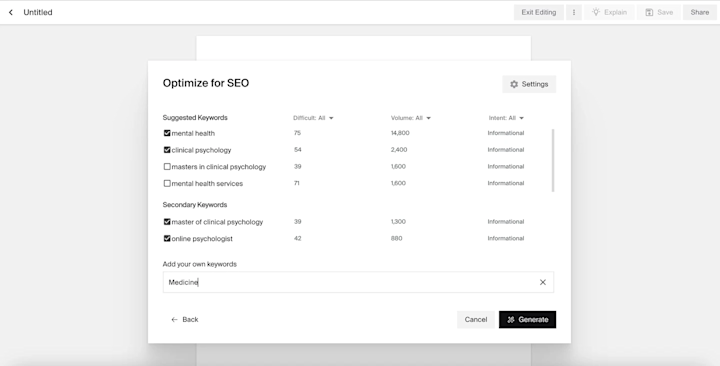Viewport: 720px width, 366px height.
Task: Check masters in clinical psychology keyword
Action: pyautogui.click(x=167, y=167)
